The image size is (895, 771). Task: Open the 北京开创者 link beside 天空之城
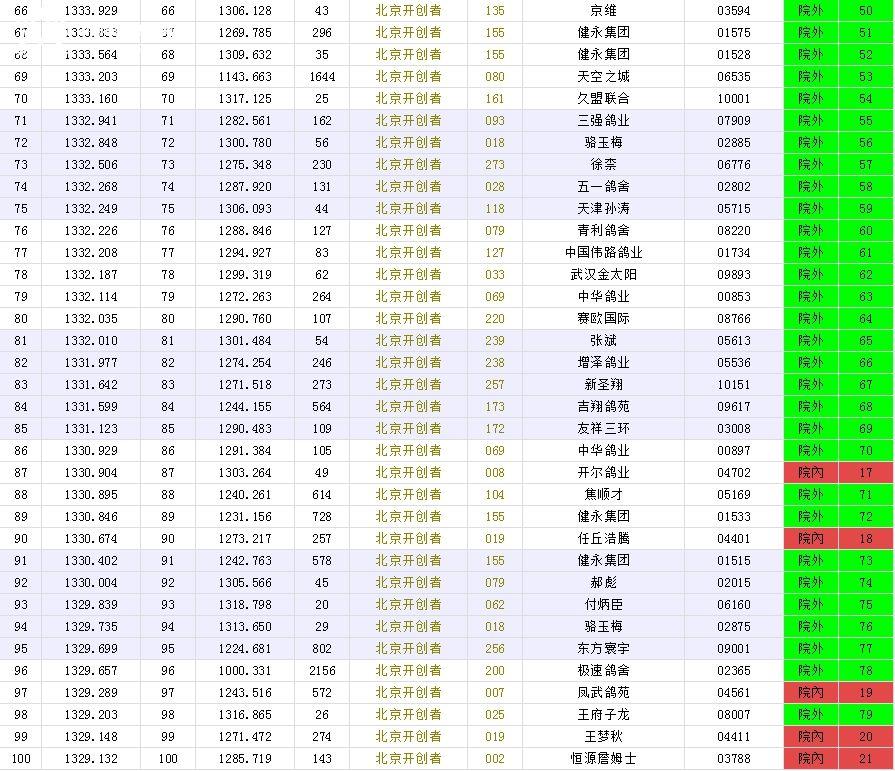(x=408, y=77)
